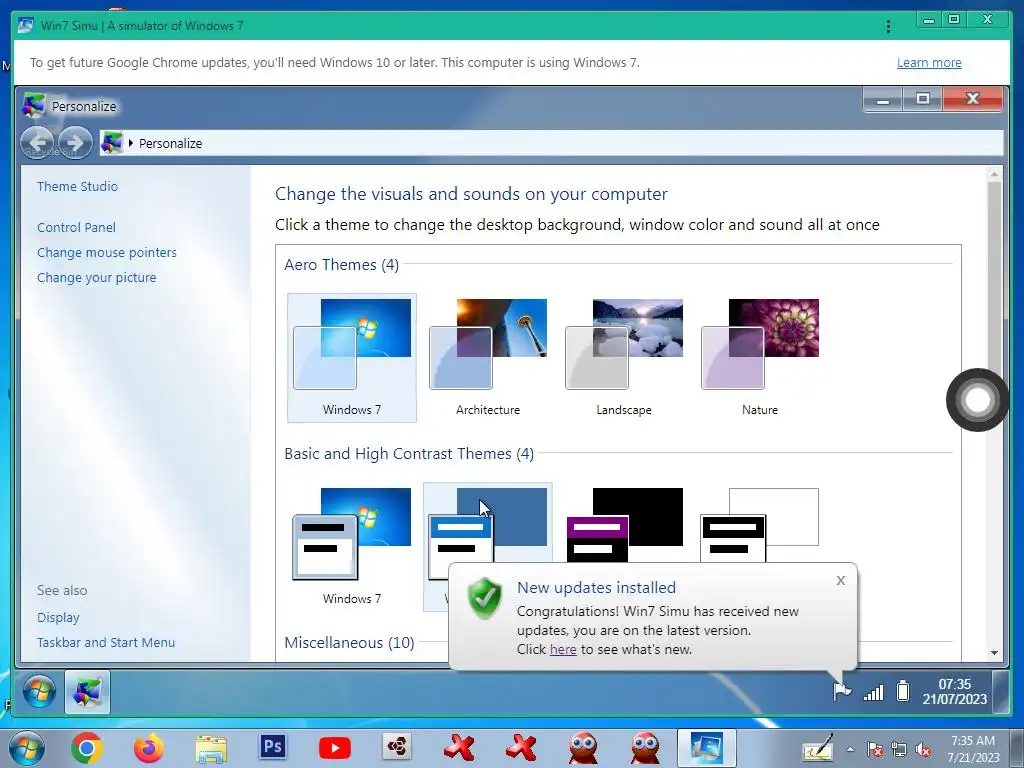Click the pen tablet icon in host tray
Image resolution: width=1024 pixels, height=768 pixels.
tap(819, 748)
